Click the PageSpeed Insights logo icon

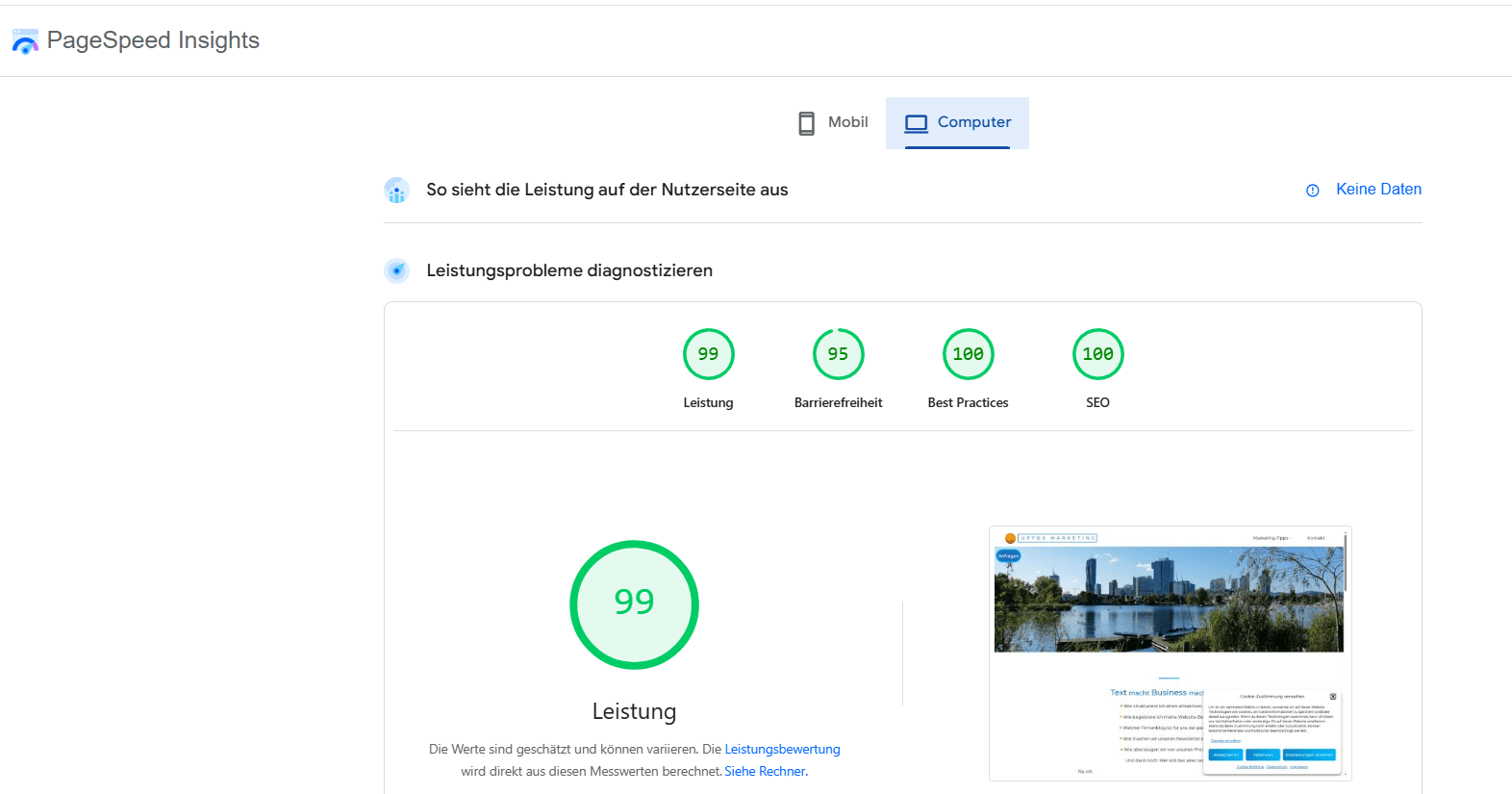click(25, 41)
